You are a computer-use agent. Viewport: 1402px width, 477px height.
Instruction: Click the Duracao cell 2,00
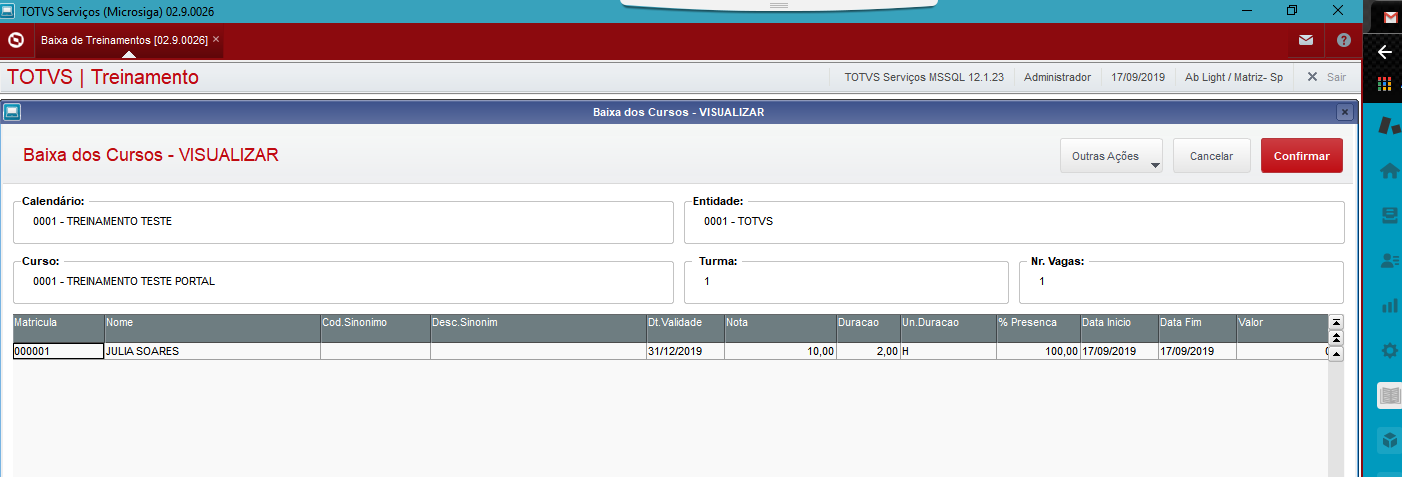pos(868,352)
